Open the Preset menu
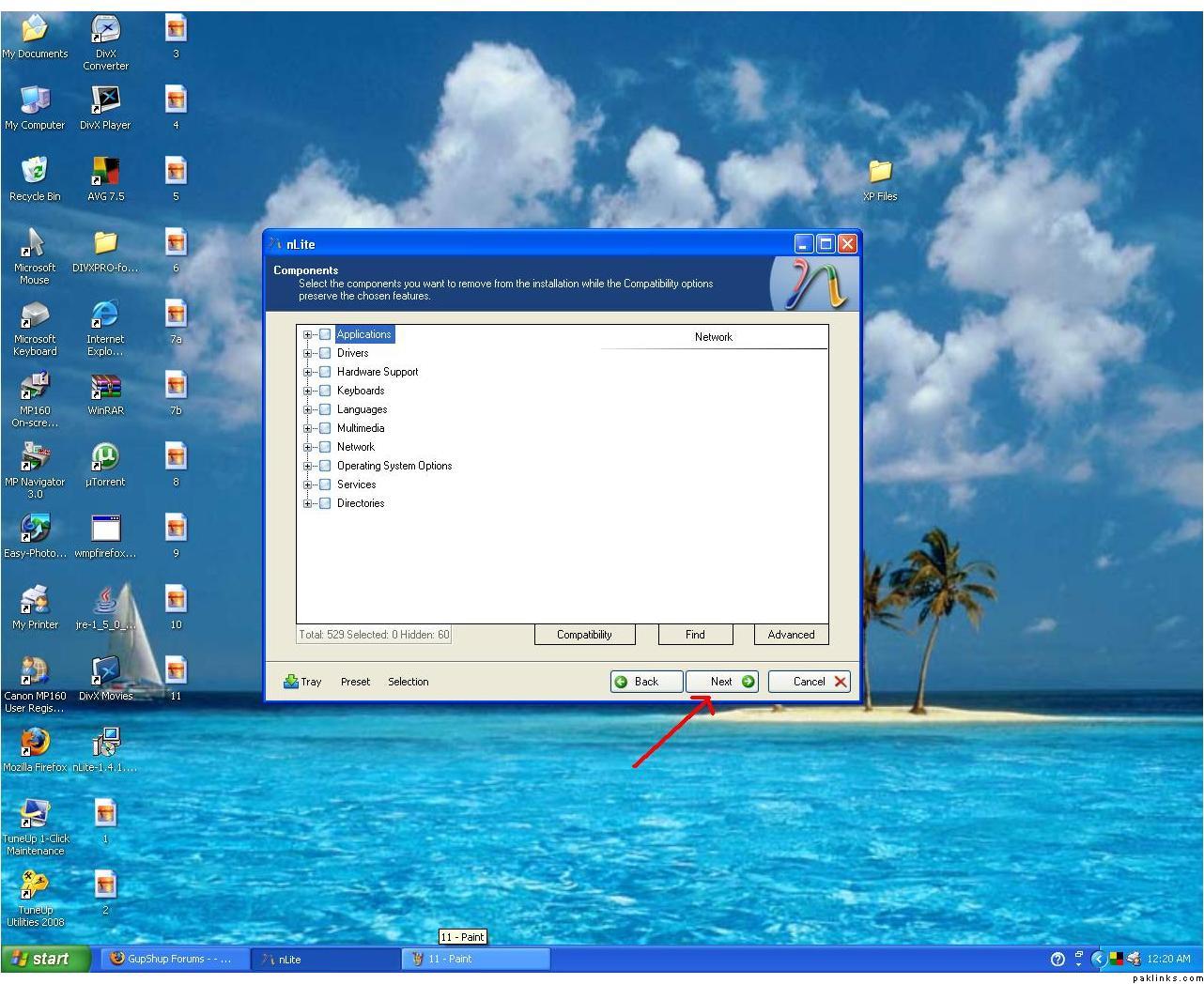This screenshot has height=984, width=1204. (355, 682)
